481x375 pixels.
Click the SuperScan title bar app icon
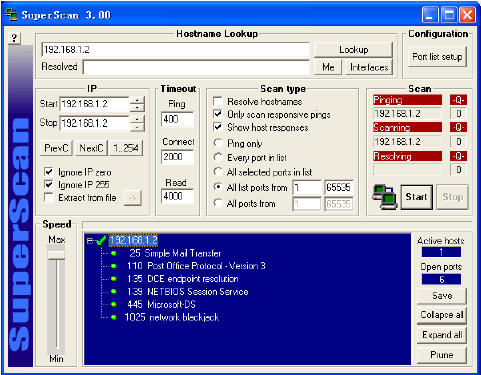pyautogui.click(x=11, y=15)
